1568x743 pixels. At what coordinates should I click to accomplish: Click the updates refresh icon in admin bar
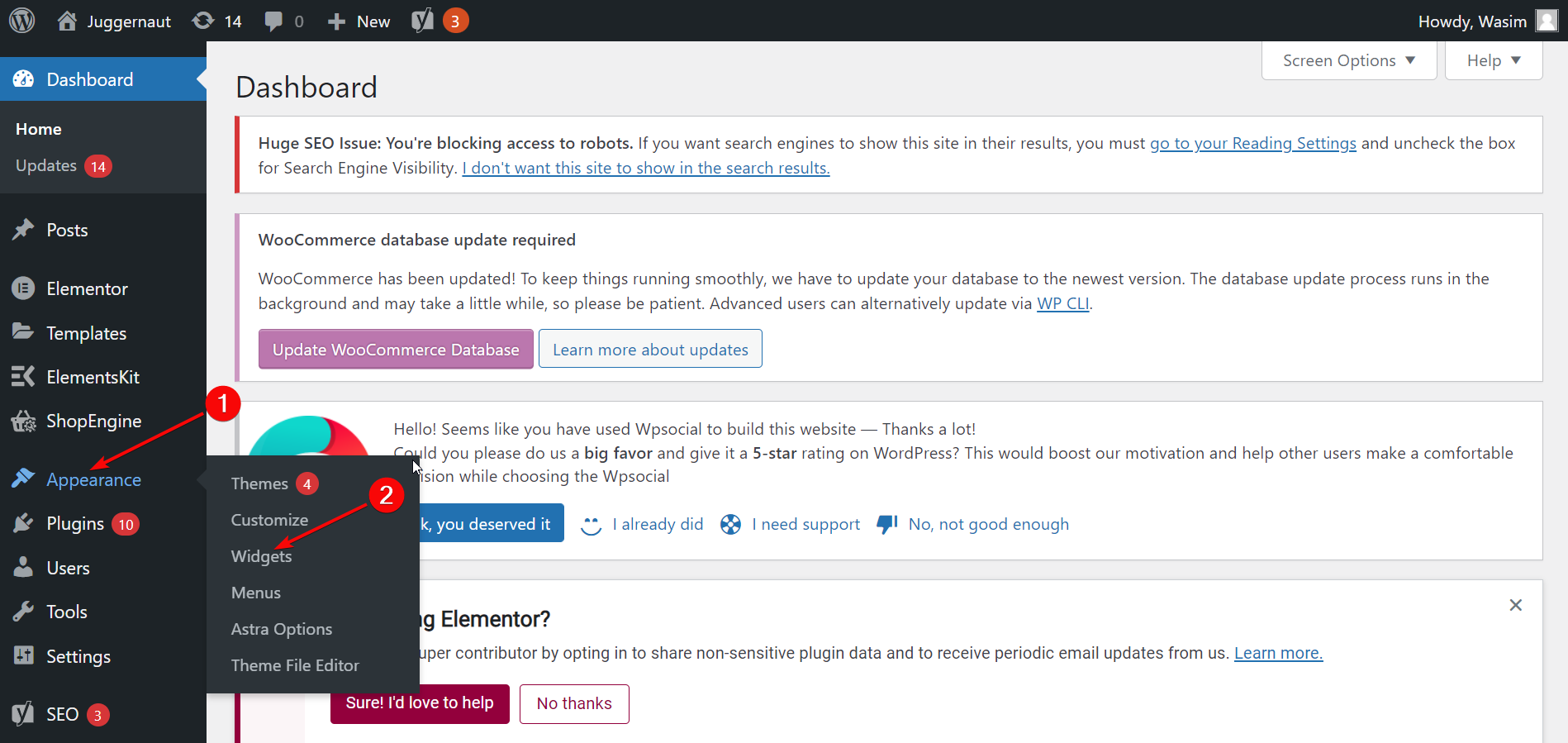click(x=202, y=21)
